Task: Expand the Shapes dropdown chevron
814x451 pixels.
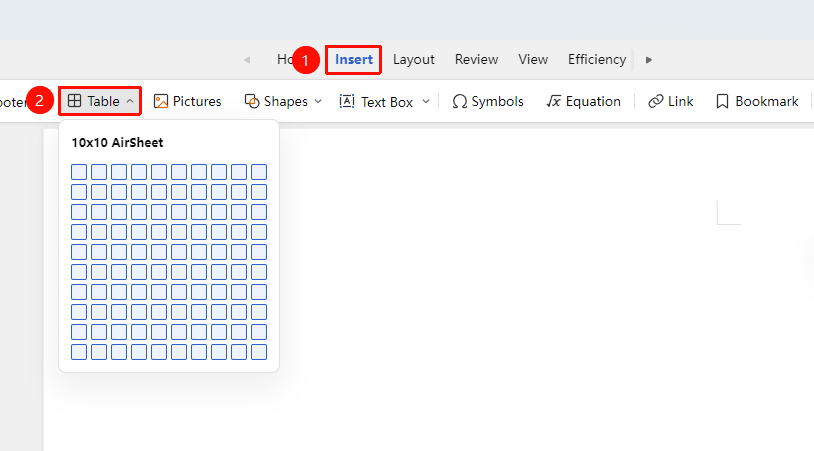Action: pos(318,102)
